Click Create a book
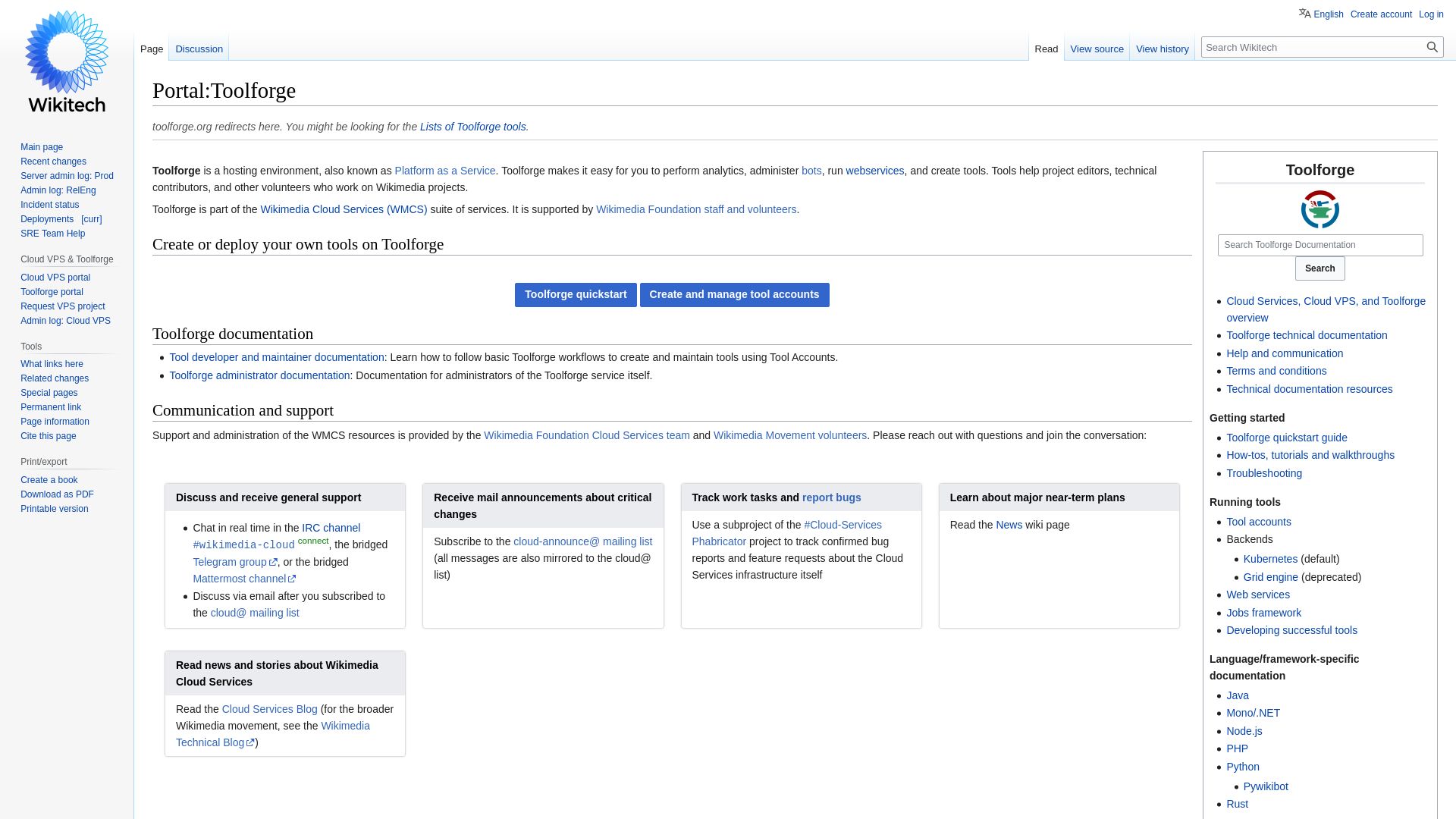The height and width of the screenshot is (819, 1456). click(49, 480)
